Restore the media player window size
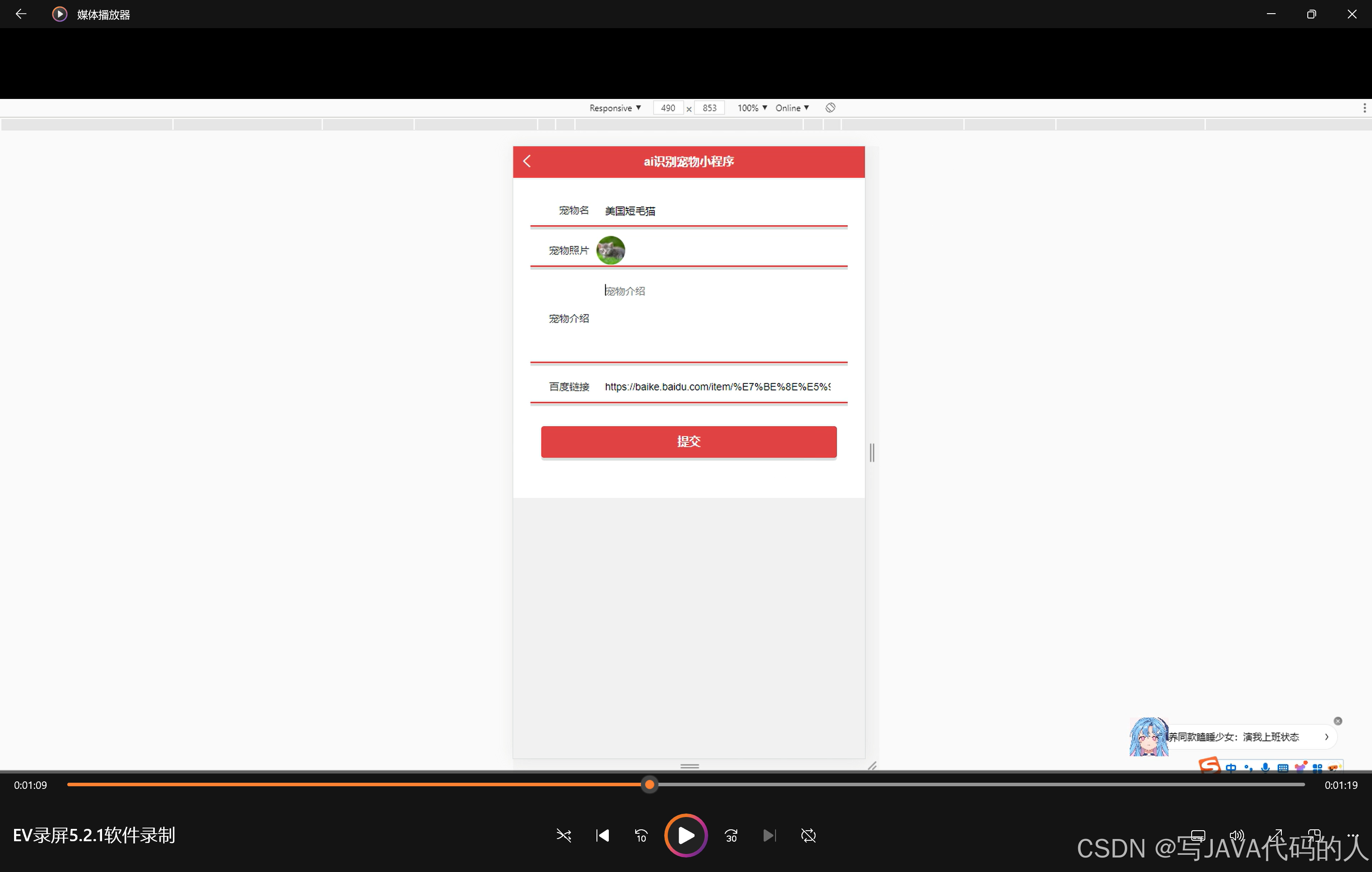This screenshot has height=872, width=1372. 1311,14
